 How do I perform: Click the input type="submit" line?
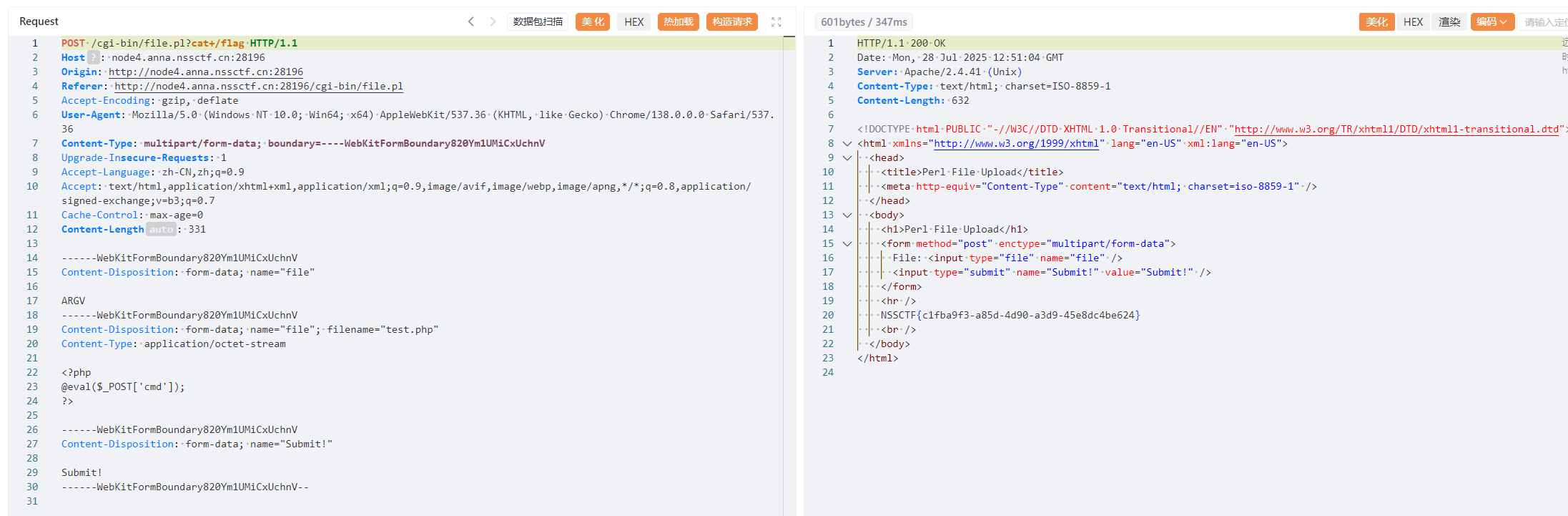pyautogui.click(x=1052, y=272)
